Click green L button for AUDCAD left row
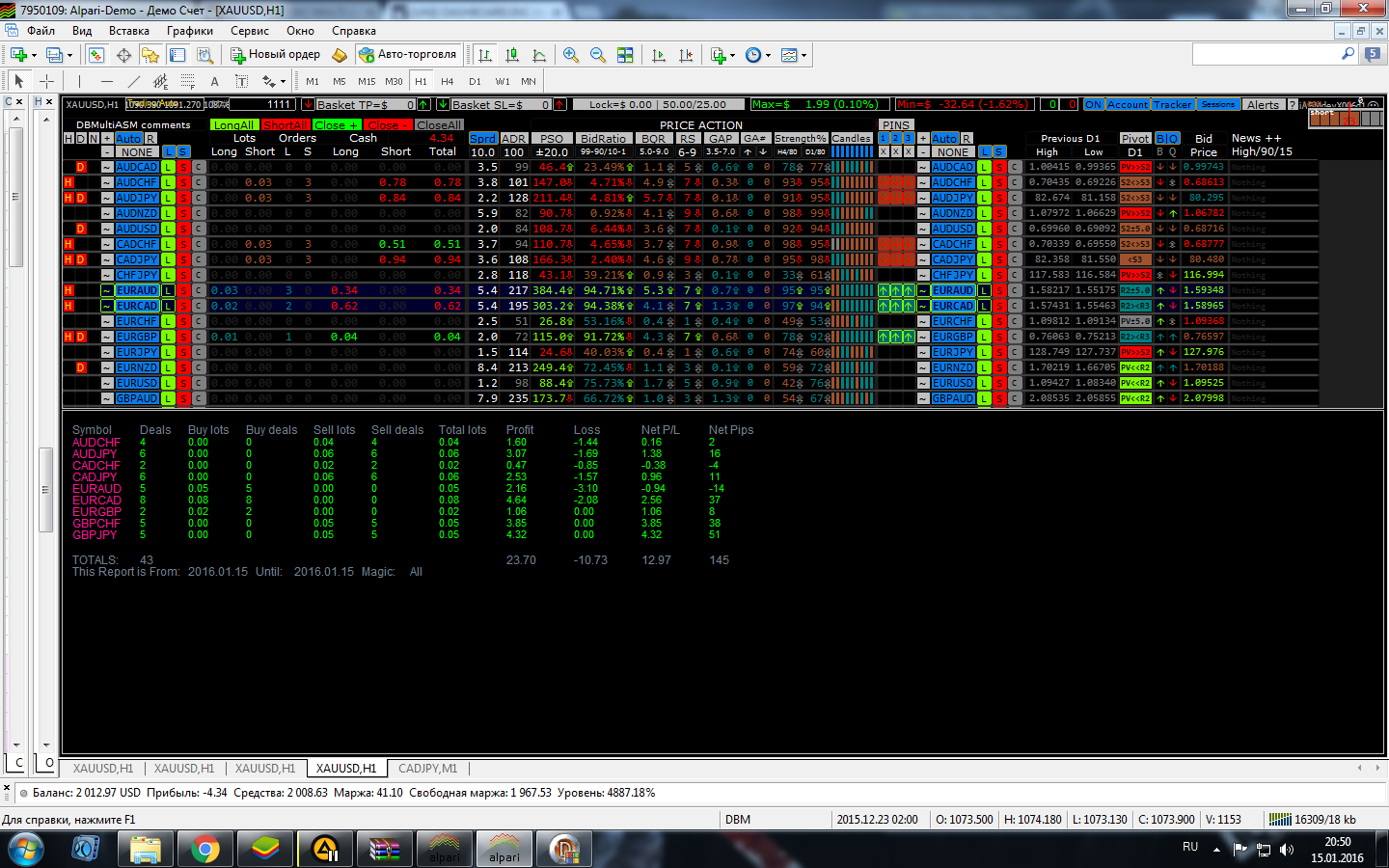1389x868 pixels. (169, 167)
